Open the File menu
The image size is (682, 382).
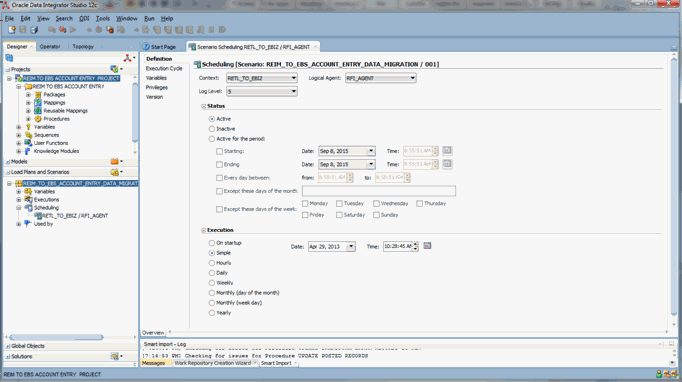9,19
